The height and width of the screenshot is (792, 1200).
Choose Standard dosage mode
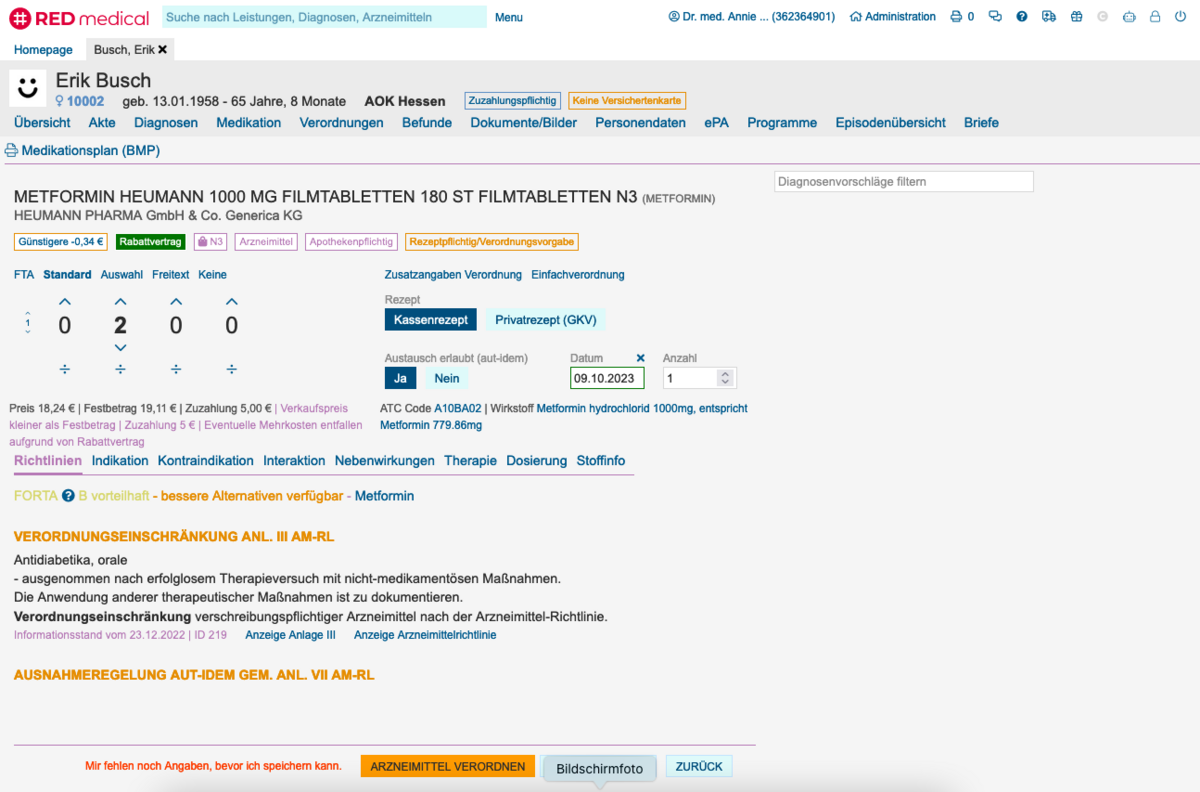click(x=67, y=275)
